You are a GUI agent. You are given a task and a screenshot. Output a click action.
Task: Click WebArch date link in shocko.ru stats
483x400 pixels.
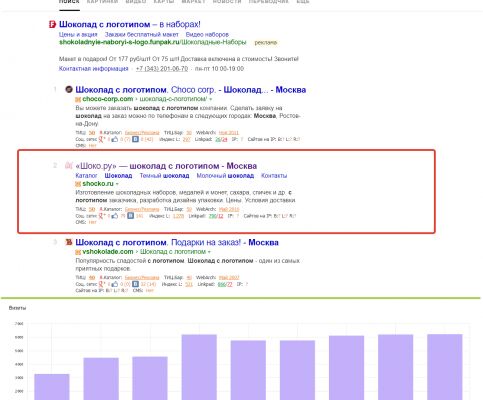pyautogui.click(x=229, y=209)
